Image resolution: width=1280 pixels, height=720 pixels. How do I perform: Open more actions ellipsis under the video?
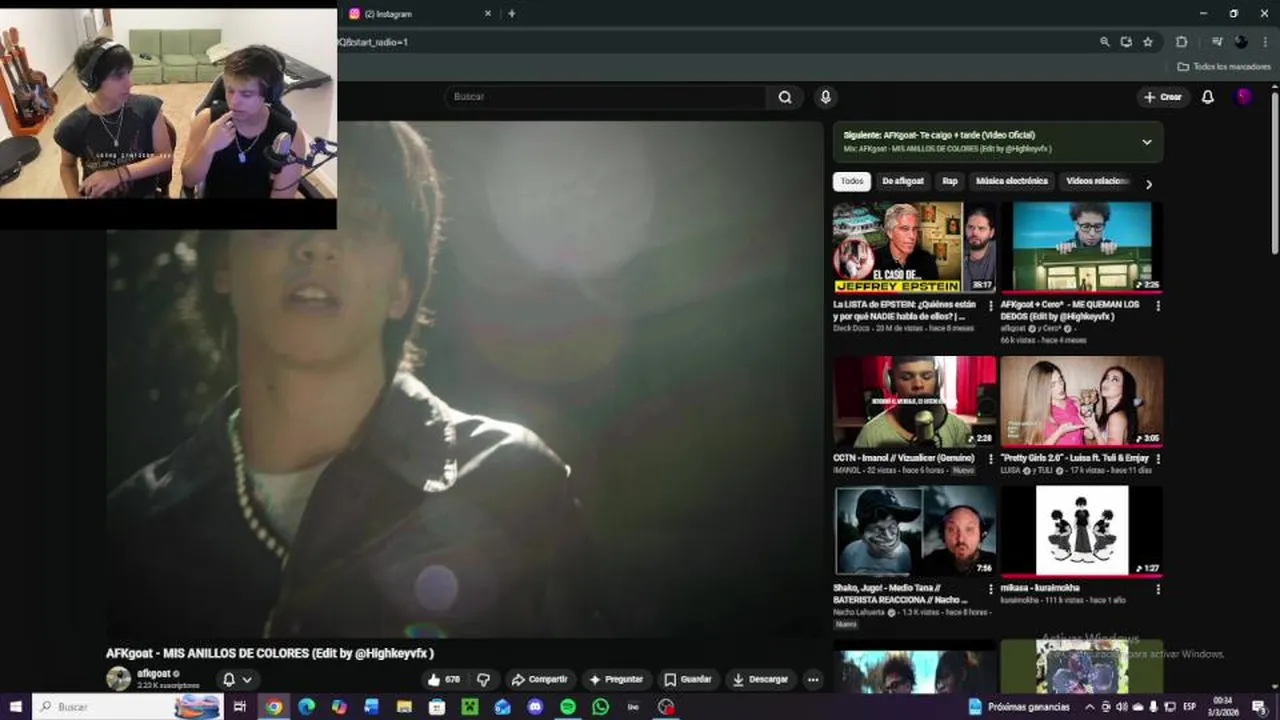point(813,679)
